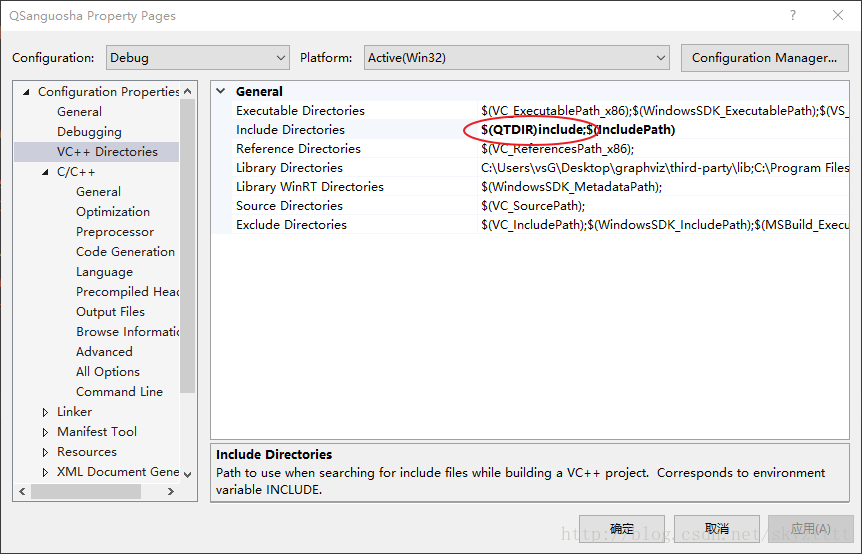This screenshot has width=862, height=554.
Task: Edit the Include Directories value field
Action: click(664, 130)
